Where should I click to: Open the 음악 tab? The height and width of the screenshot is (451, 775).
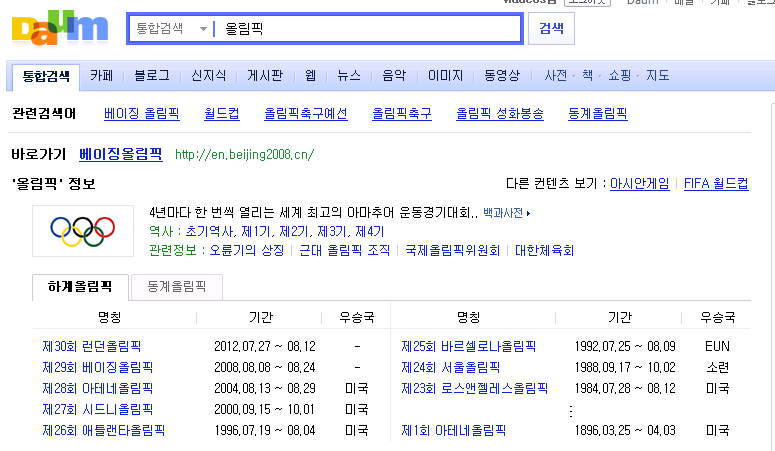(x=394, y=76)
